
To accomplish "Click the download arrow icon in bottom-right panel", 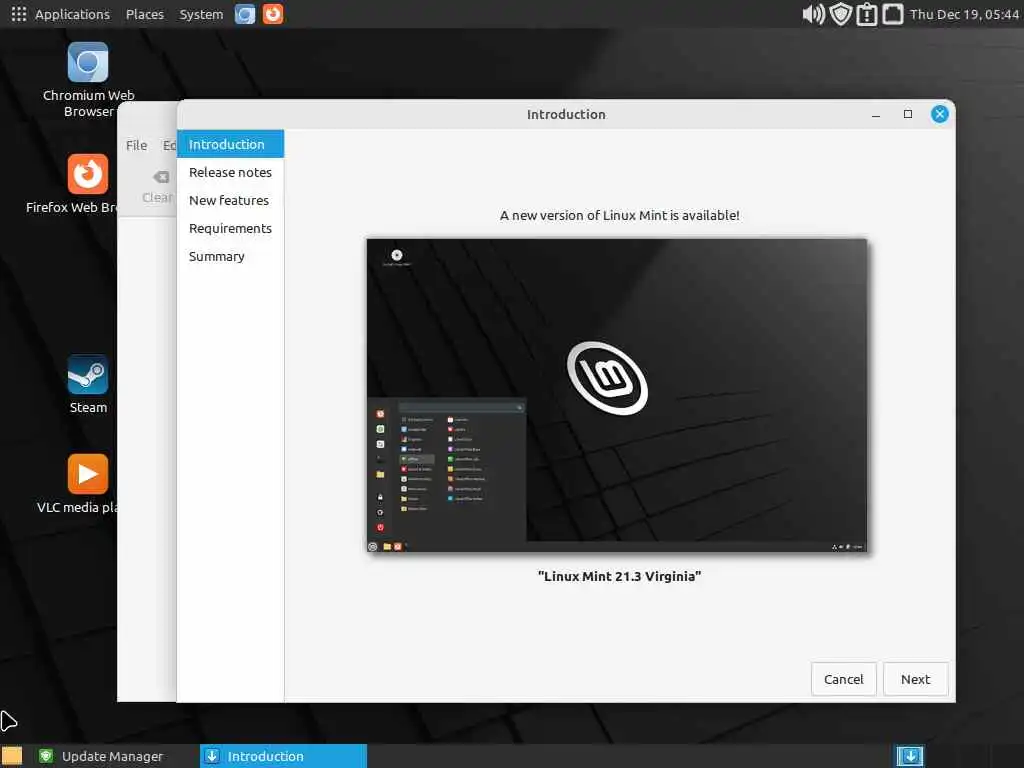I will (x=910, y=756).
